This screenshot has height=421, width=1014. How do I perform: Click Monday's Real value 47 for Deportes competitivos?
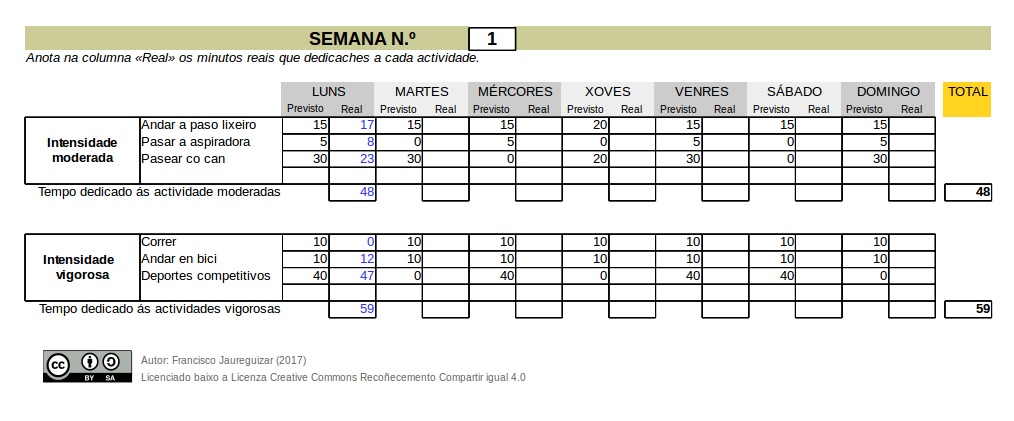click(352, 275)
